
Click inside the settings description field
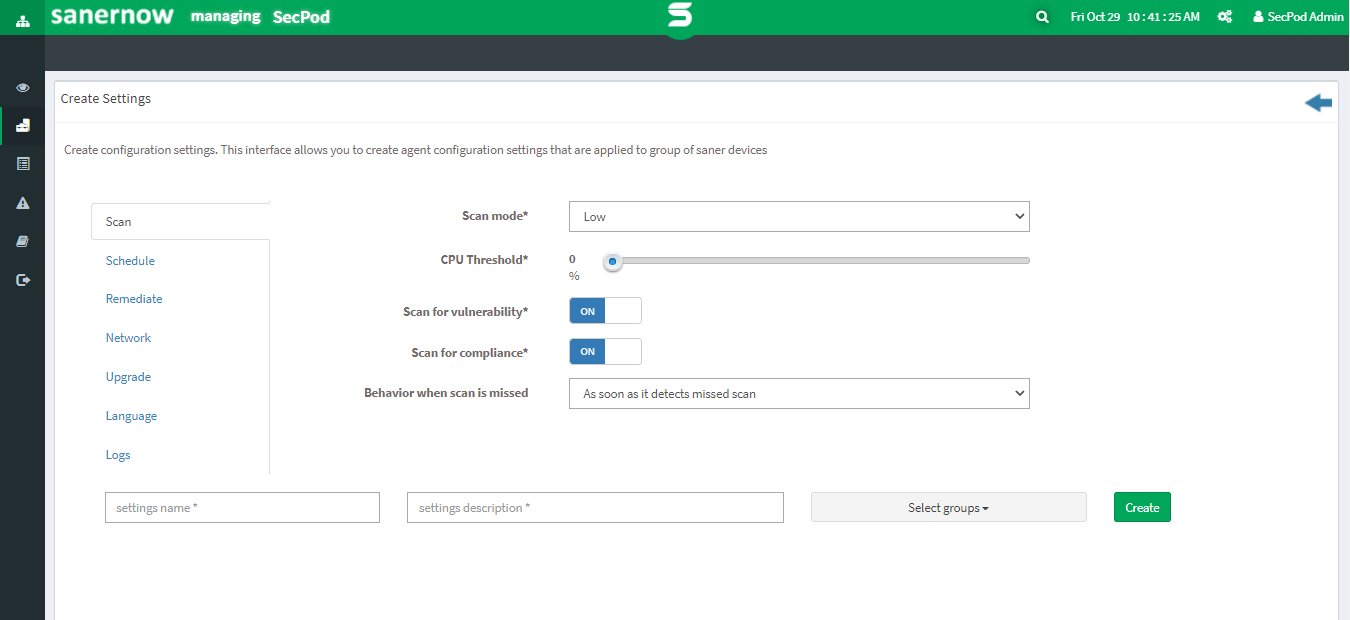coord(595,507)
